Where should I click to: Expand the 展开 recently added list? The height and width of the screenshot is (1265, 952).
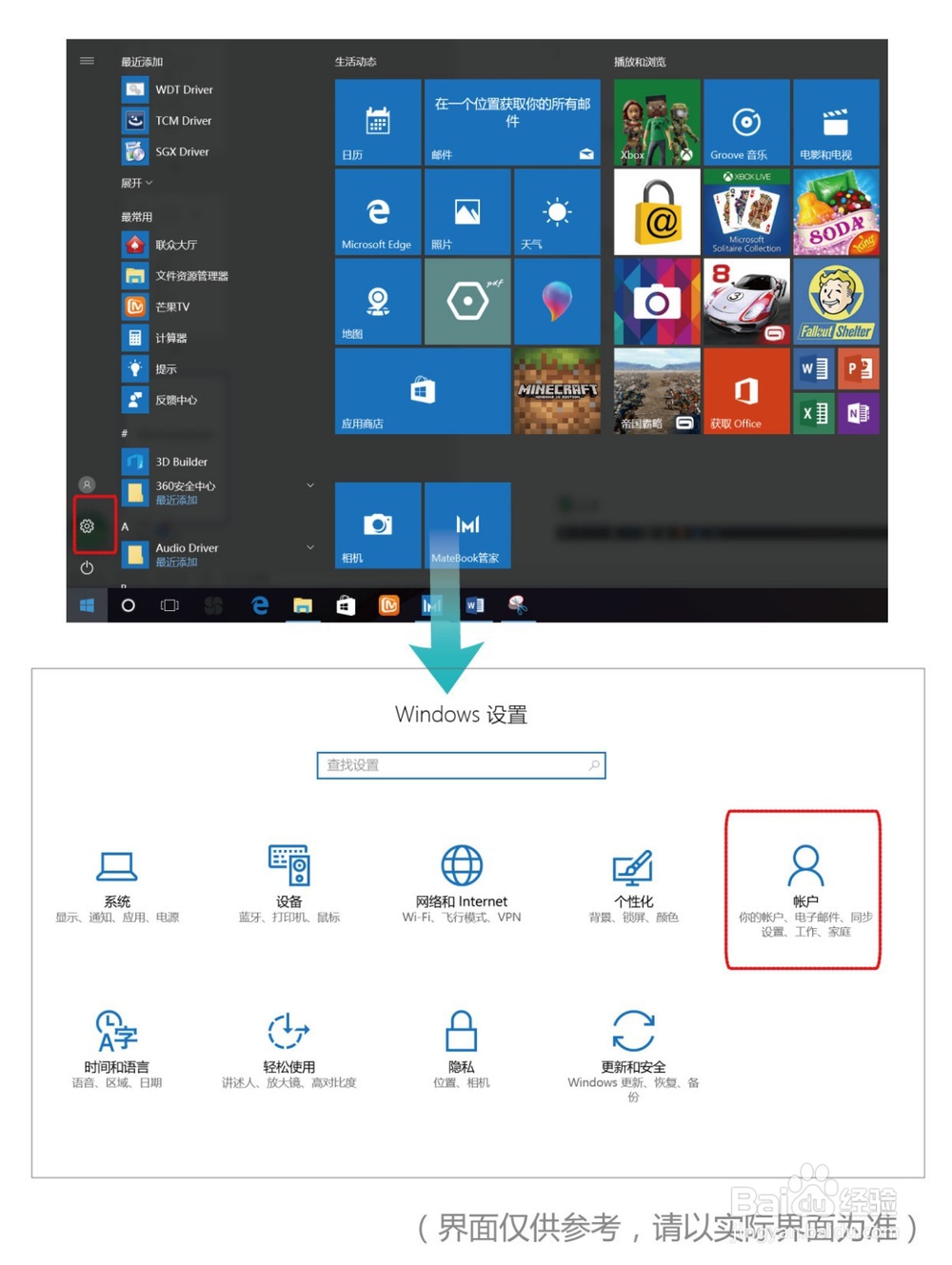(x=136, y=183)
